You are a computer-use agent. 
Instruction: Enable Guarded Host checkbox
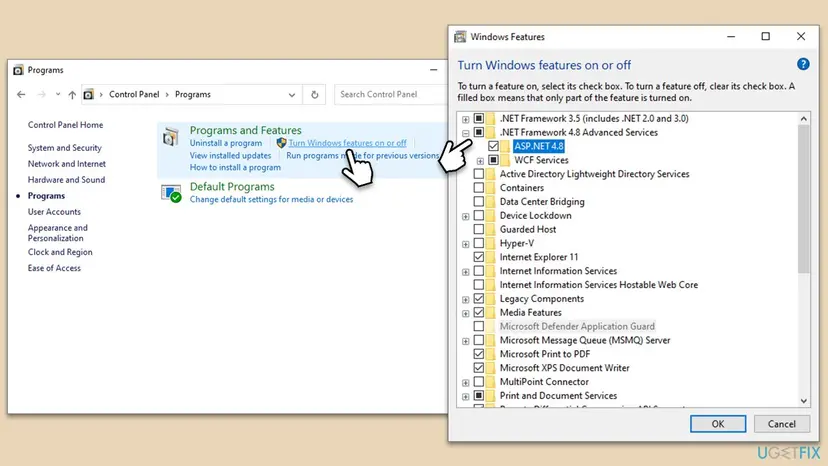(478, 229)
